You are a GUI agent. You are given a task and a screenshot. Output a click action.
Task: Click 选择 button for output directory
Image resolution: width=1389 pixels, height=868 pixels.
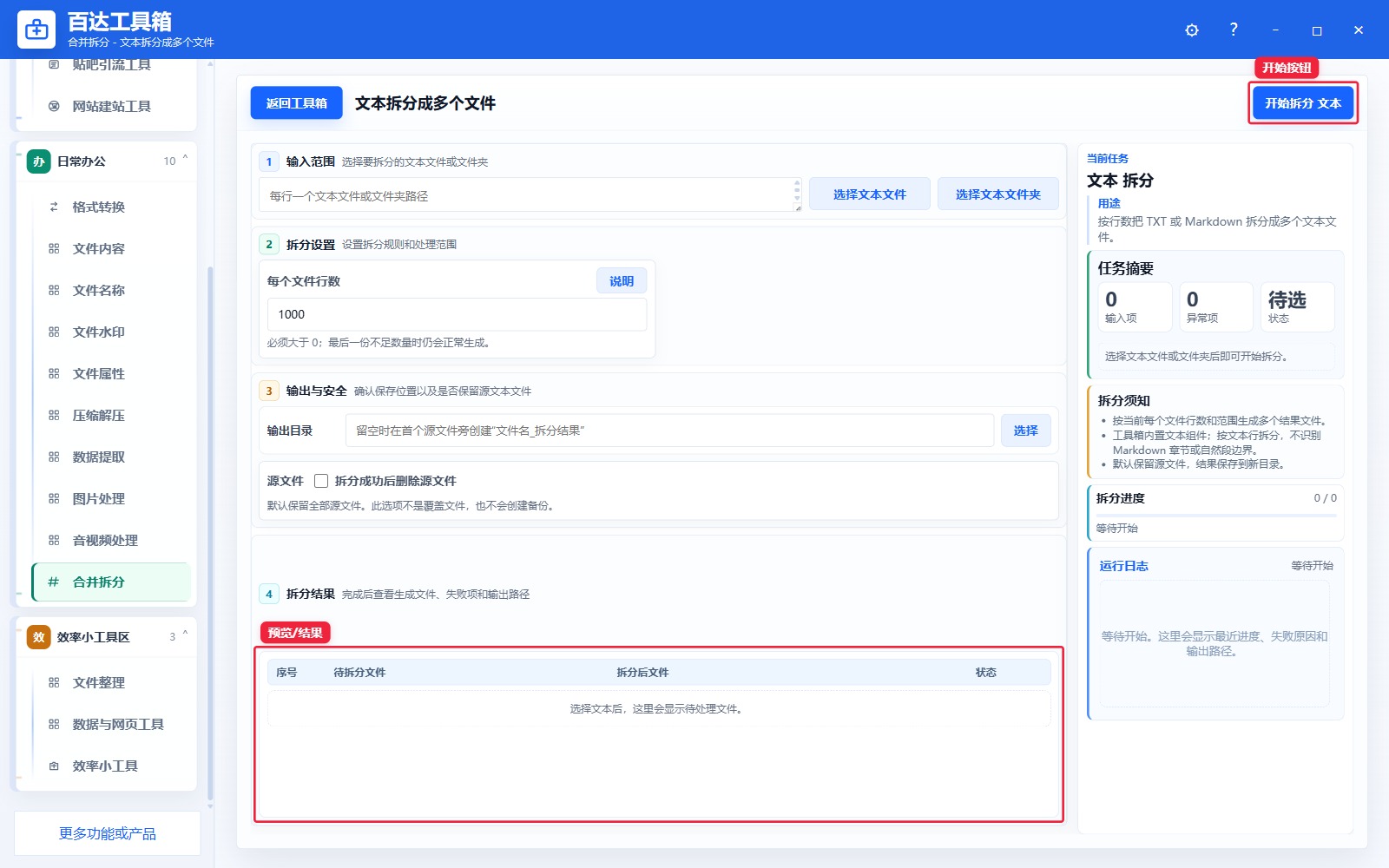tap(1025, 431)
